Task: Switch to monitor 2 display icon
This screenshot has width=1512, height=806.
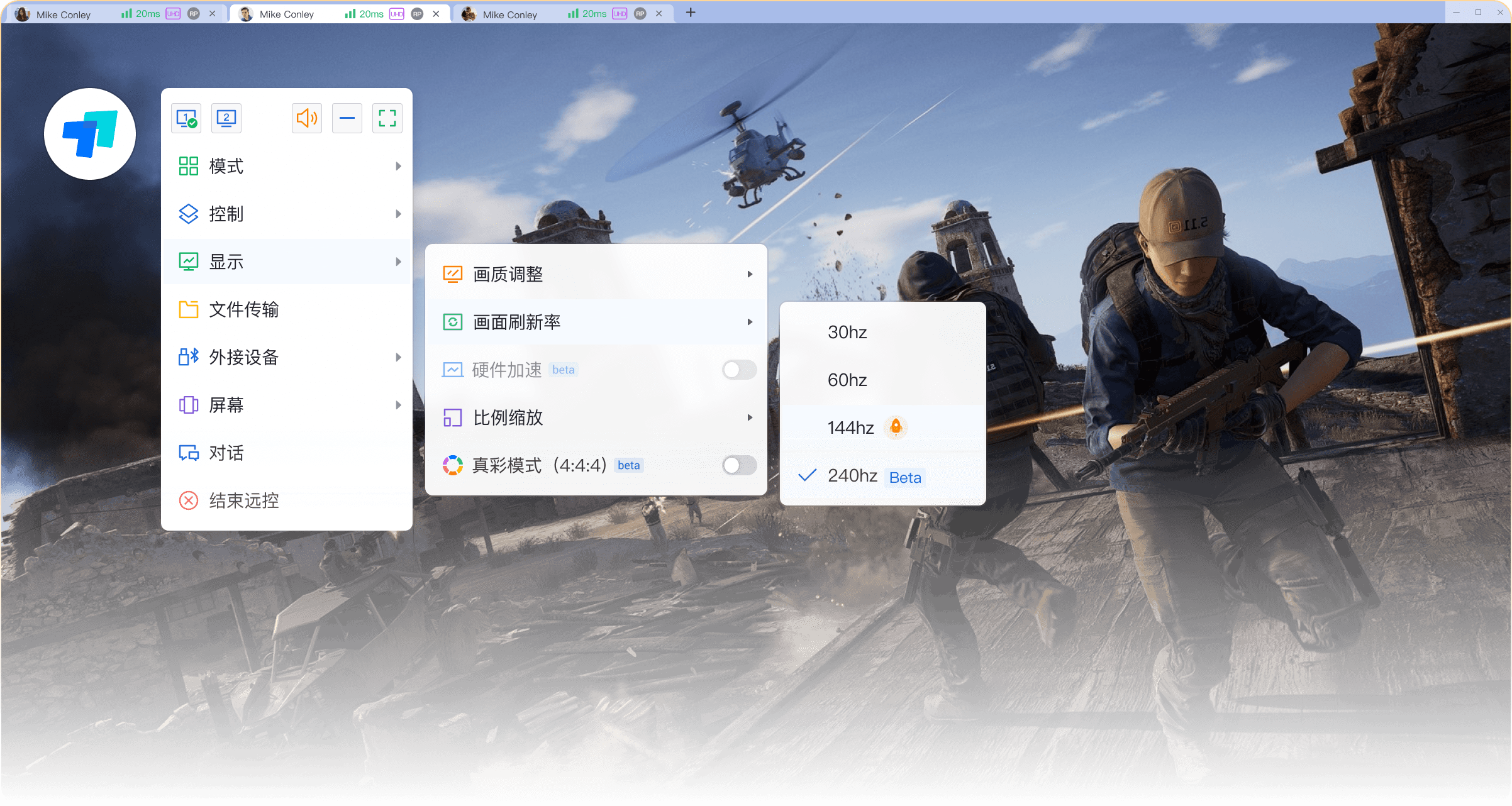Action: pos(226,118)
